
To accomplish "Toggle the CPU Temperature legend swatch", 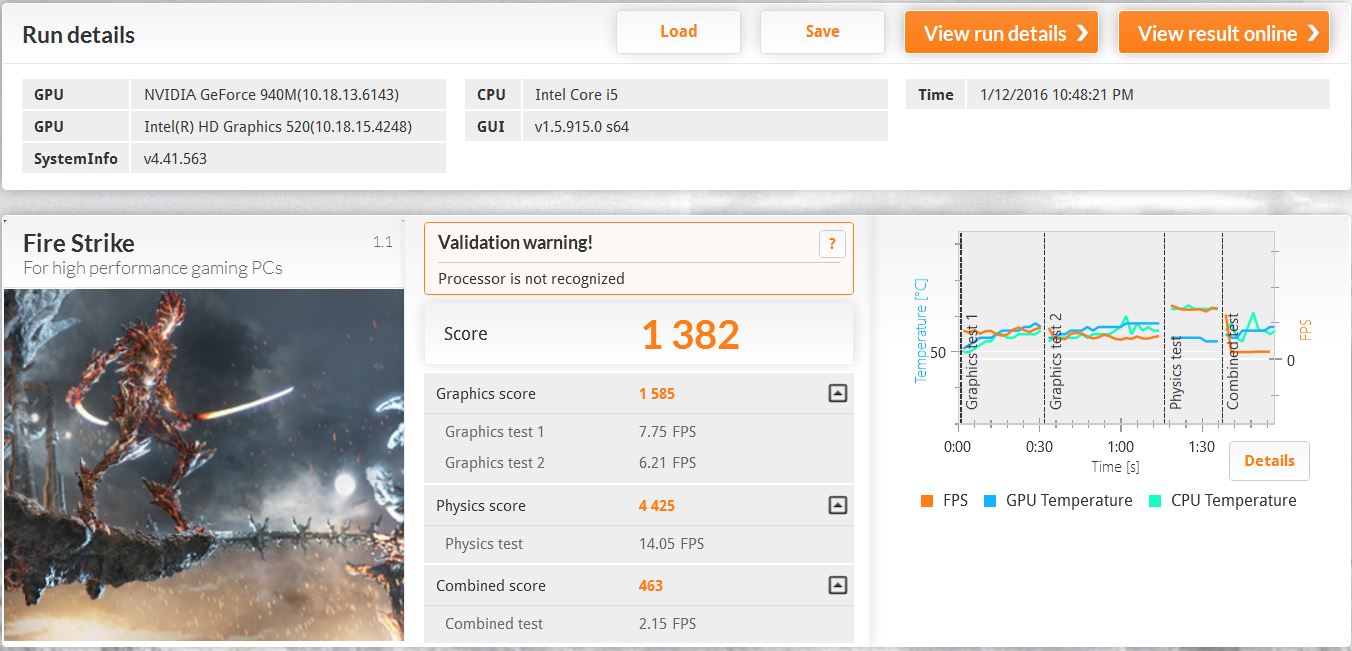I will coord(1156,501).
